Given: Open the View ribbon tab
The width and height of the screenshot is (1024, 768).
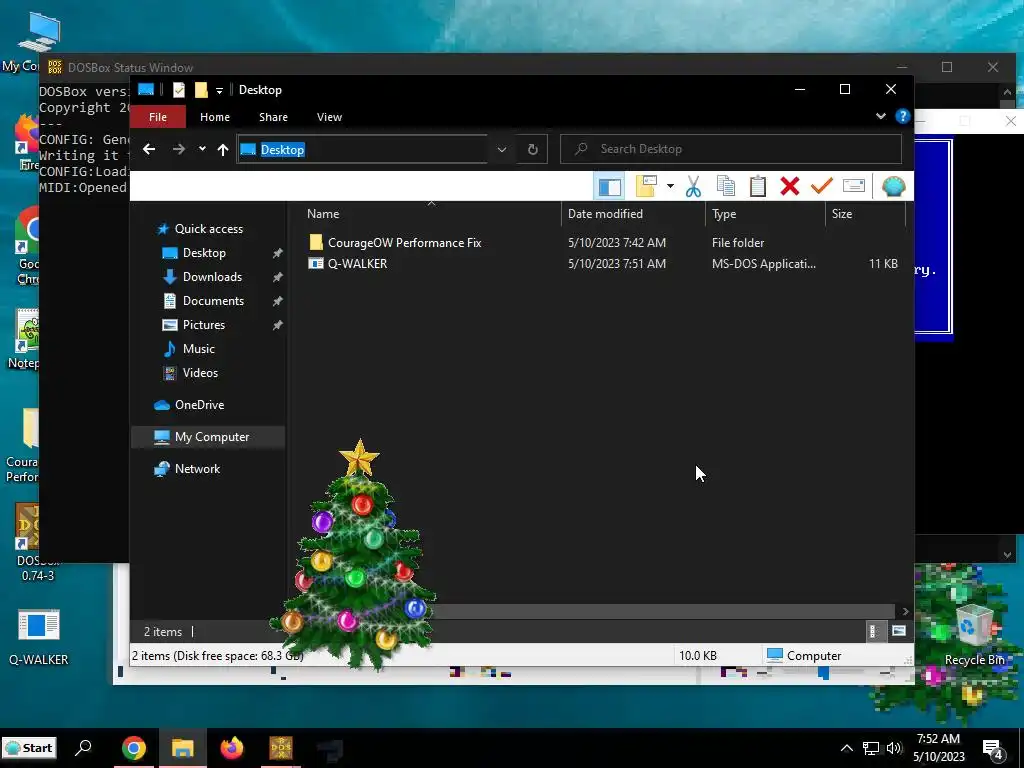Looking at the screenshot, I should [x=329, y=117].
